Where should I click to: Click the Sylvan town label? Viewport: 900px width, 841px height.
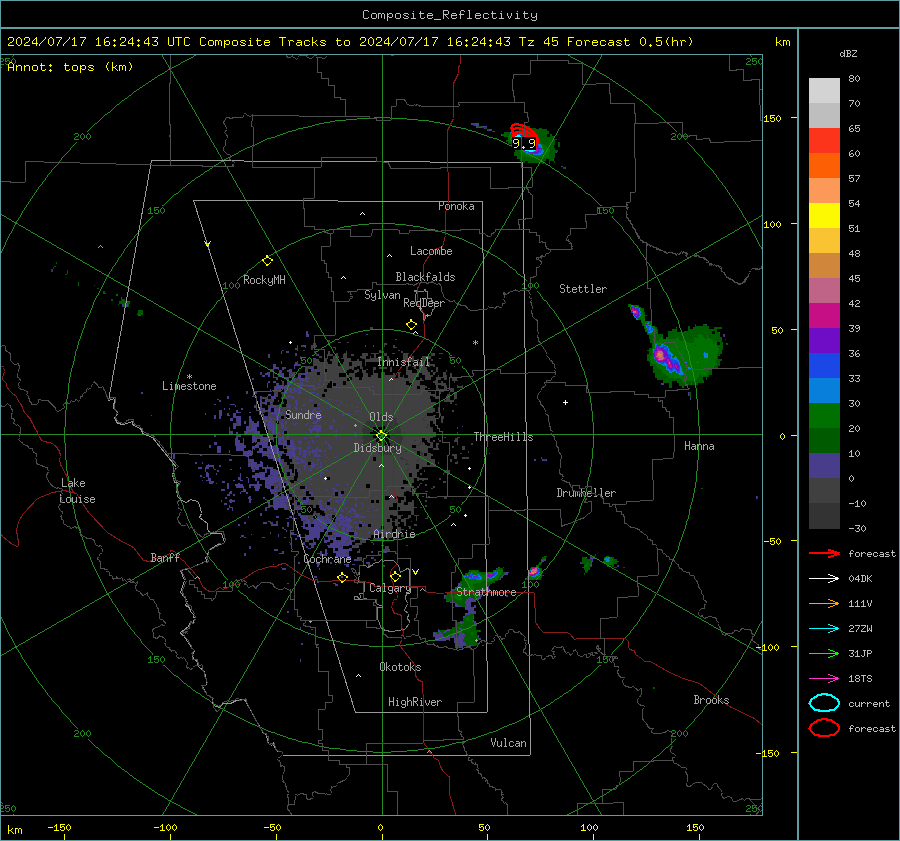point(382,295)
